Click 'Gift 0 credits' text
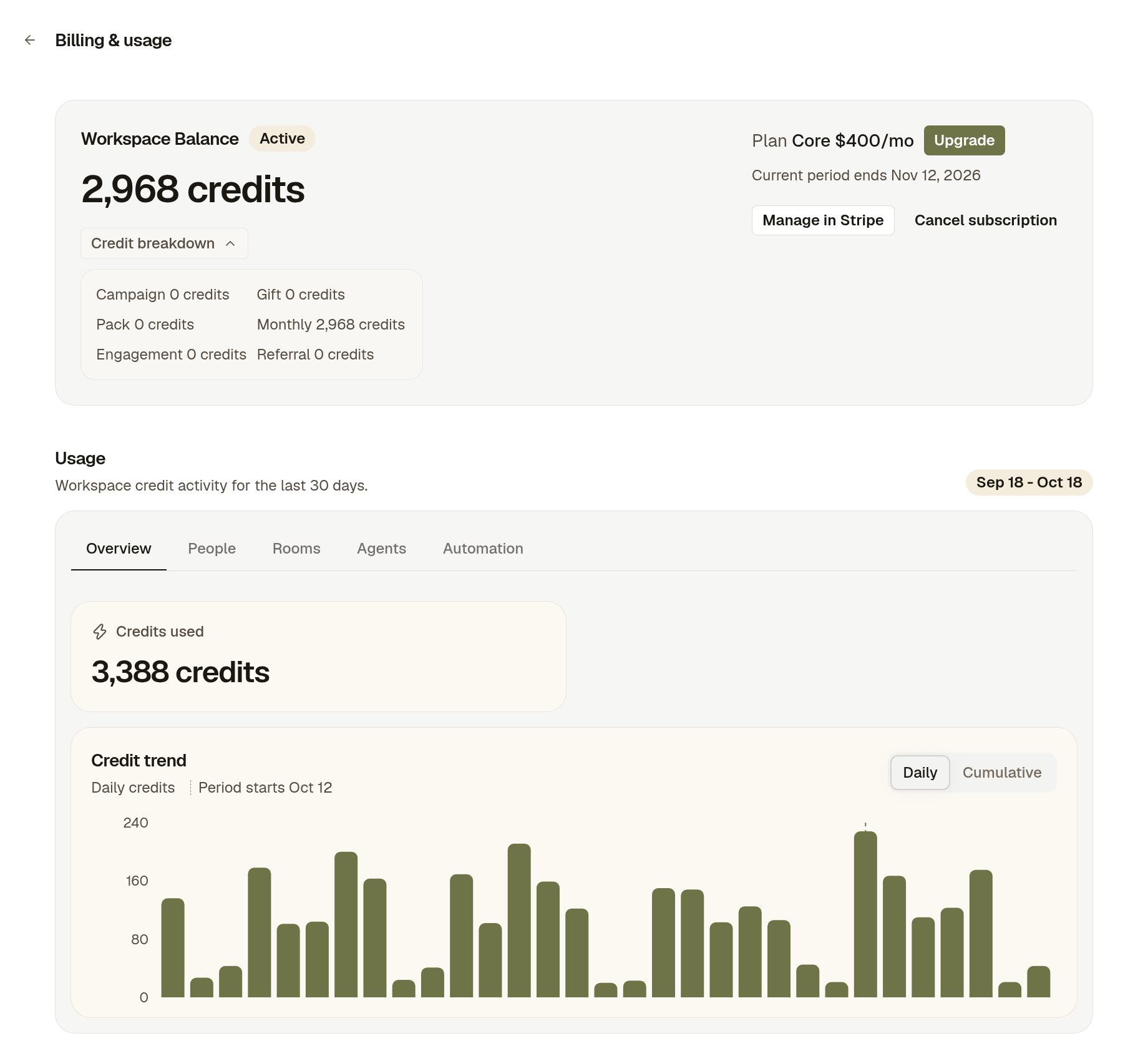 tap(301, 295)
